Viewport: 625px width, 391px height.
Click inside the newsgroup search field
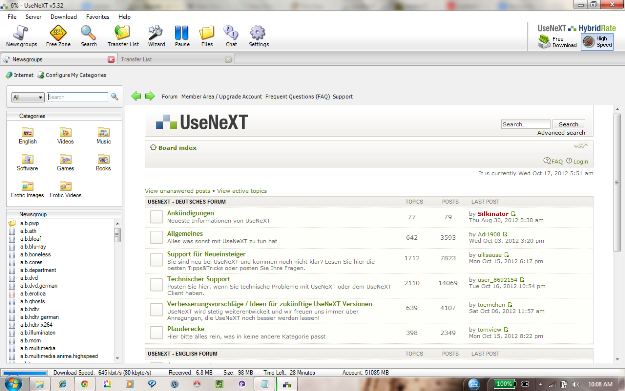77,97
